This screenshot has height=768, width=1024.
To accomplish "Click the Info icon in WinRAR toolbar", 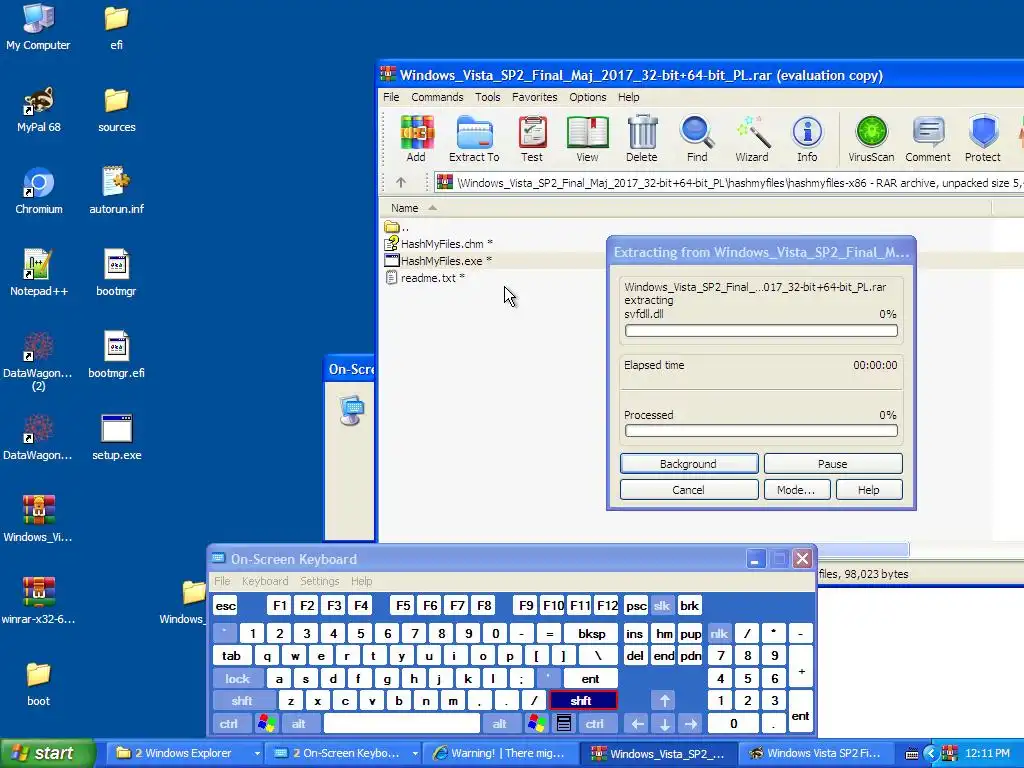I will click(807, 138).
